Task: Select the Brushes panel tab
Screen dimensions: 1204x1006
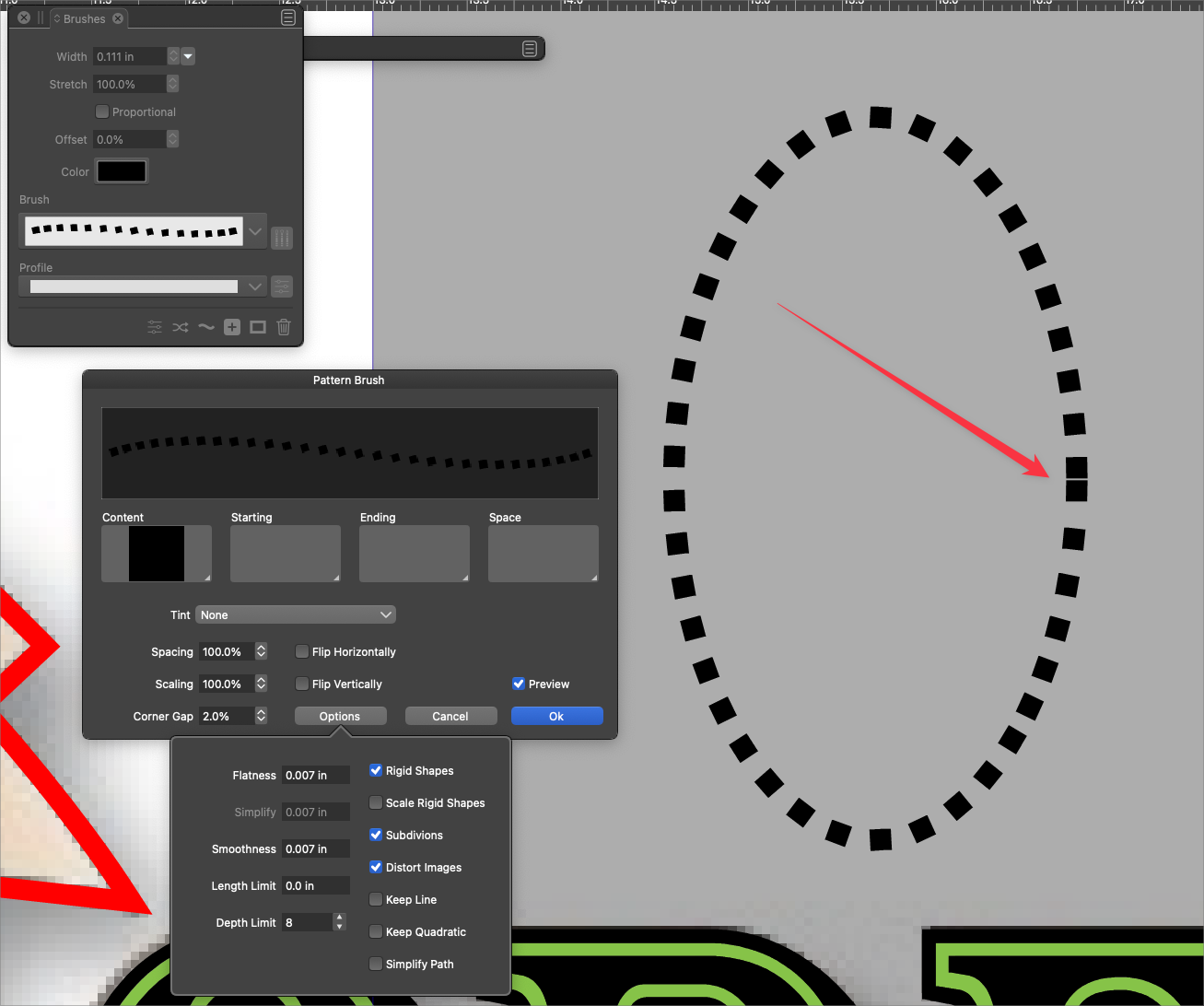Action: [84, 18]
